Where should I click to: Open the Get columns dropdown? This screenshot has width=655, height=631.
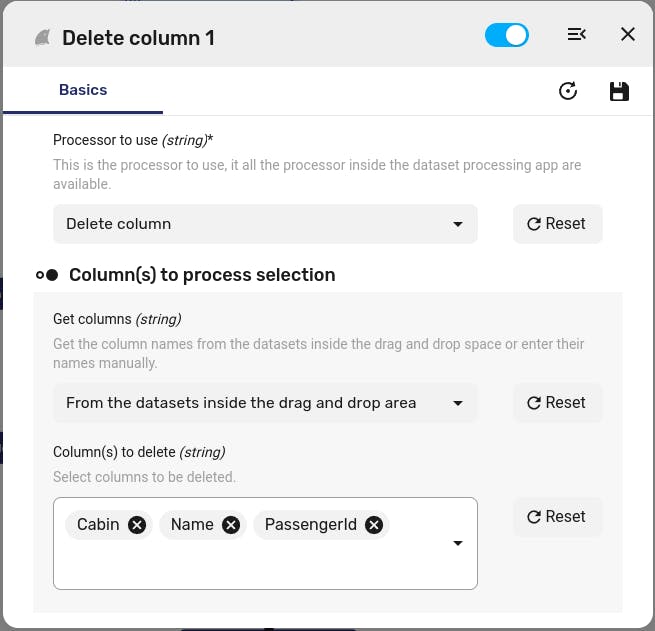click(265, 403)
